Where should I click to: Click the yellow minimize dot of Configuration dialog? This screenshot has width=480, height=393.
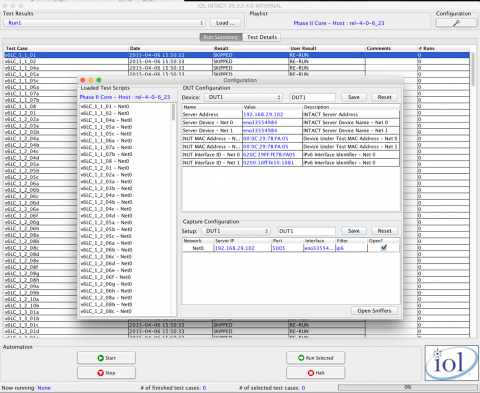pyautogui.click(x=91, y=80)
